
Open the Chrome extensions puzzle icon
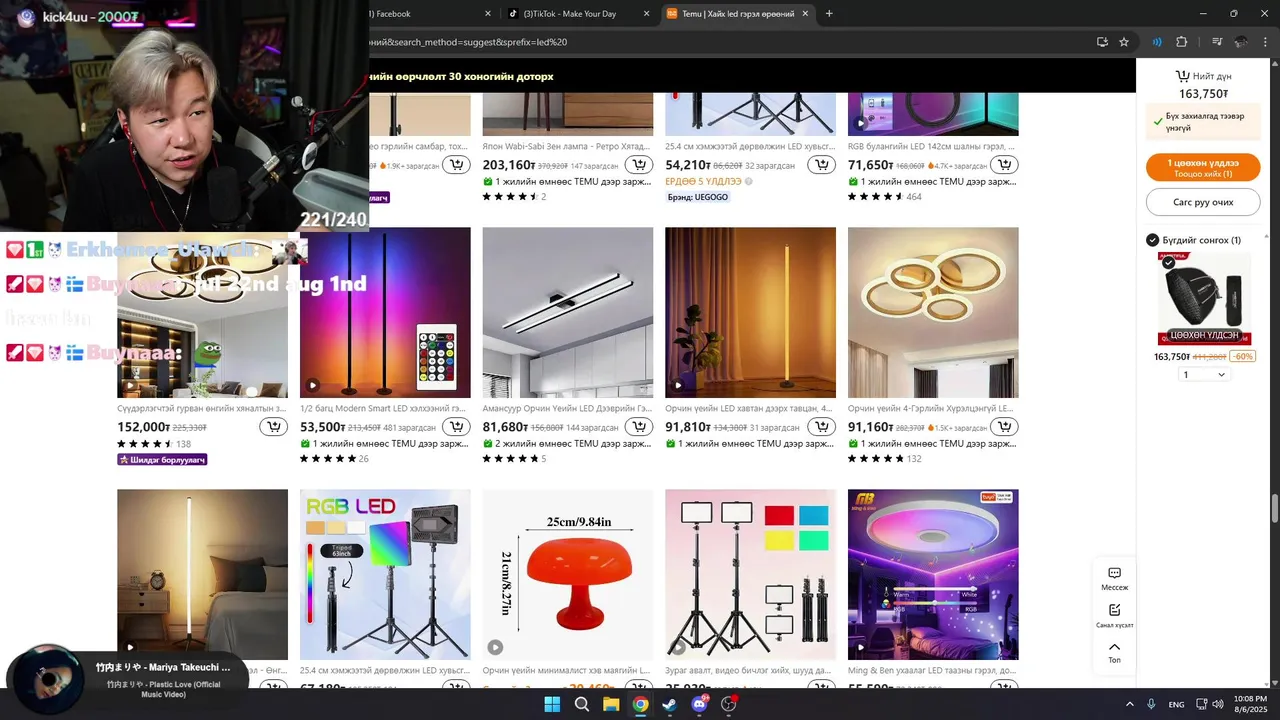1182,42
